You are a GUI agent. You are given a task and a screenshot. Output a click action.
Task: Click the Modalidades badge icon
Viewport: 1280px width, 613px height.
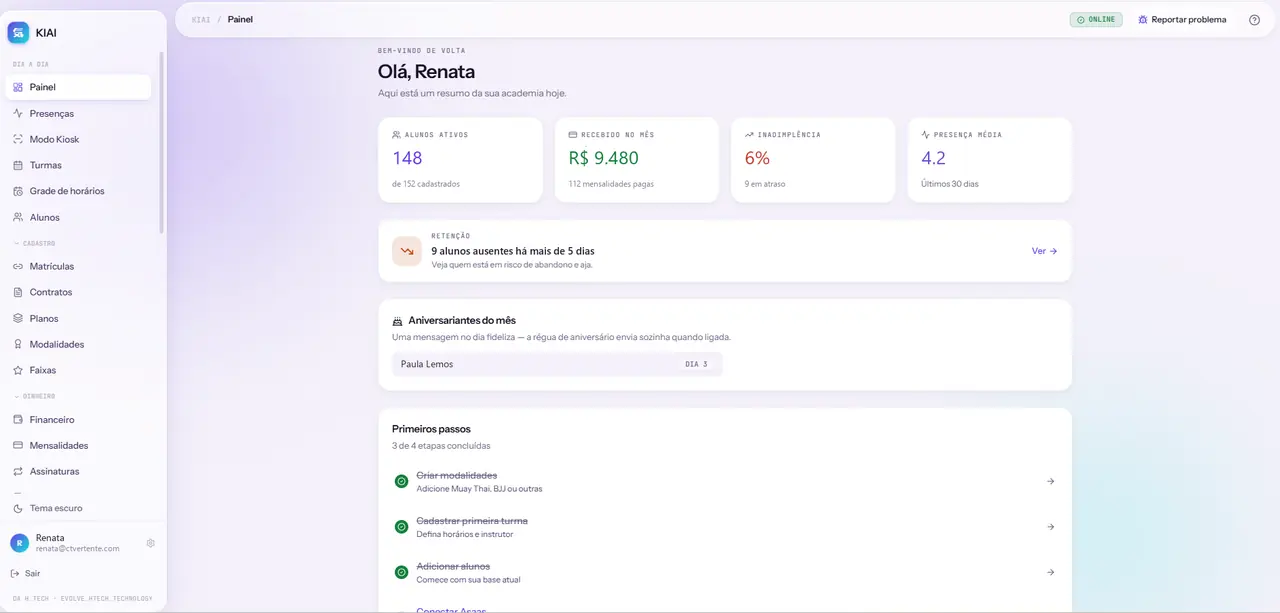[18, 344]
